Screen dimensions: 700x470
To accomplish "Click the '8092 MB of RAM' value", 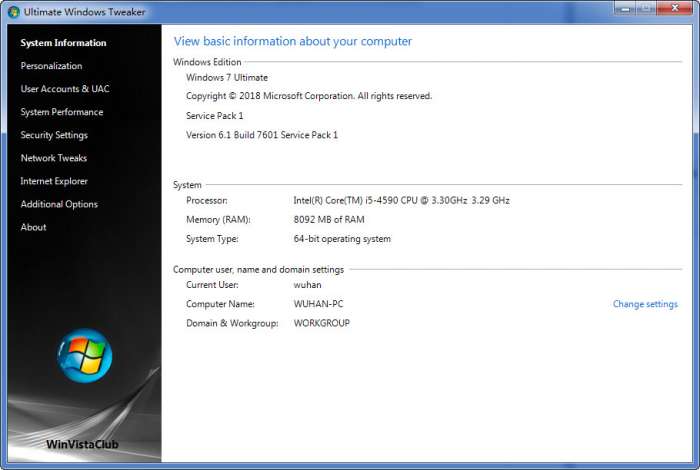I will point(329,220).
